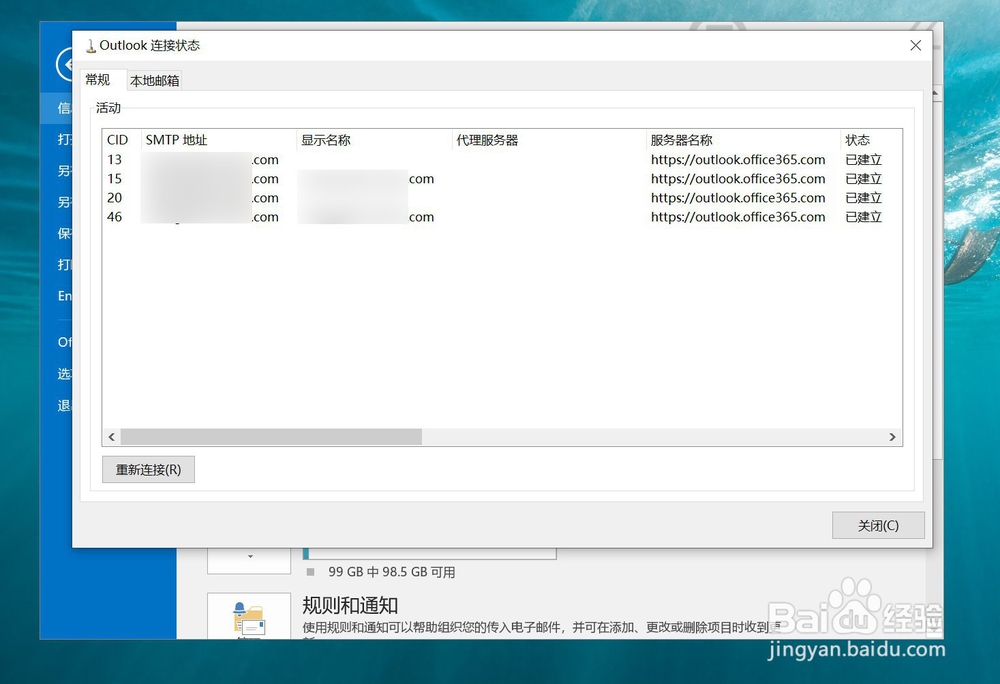Select connection row with CID 15
The width and height of the screenshot is (1000, 684).
[502, 178]
